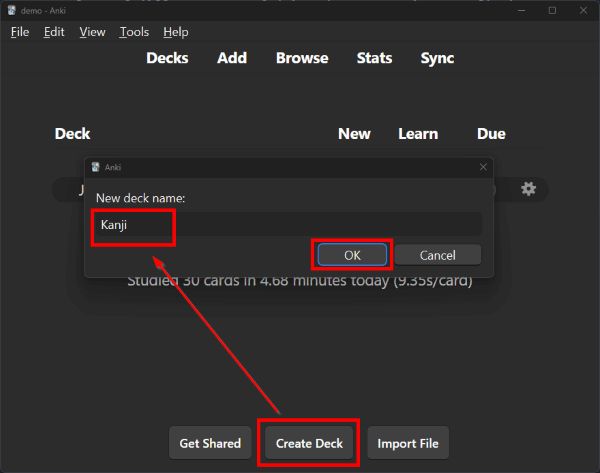Click the Import File button

coord(407,443)
